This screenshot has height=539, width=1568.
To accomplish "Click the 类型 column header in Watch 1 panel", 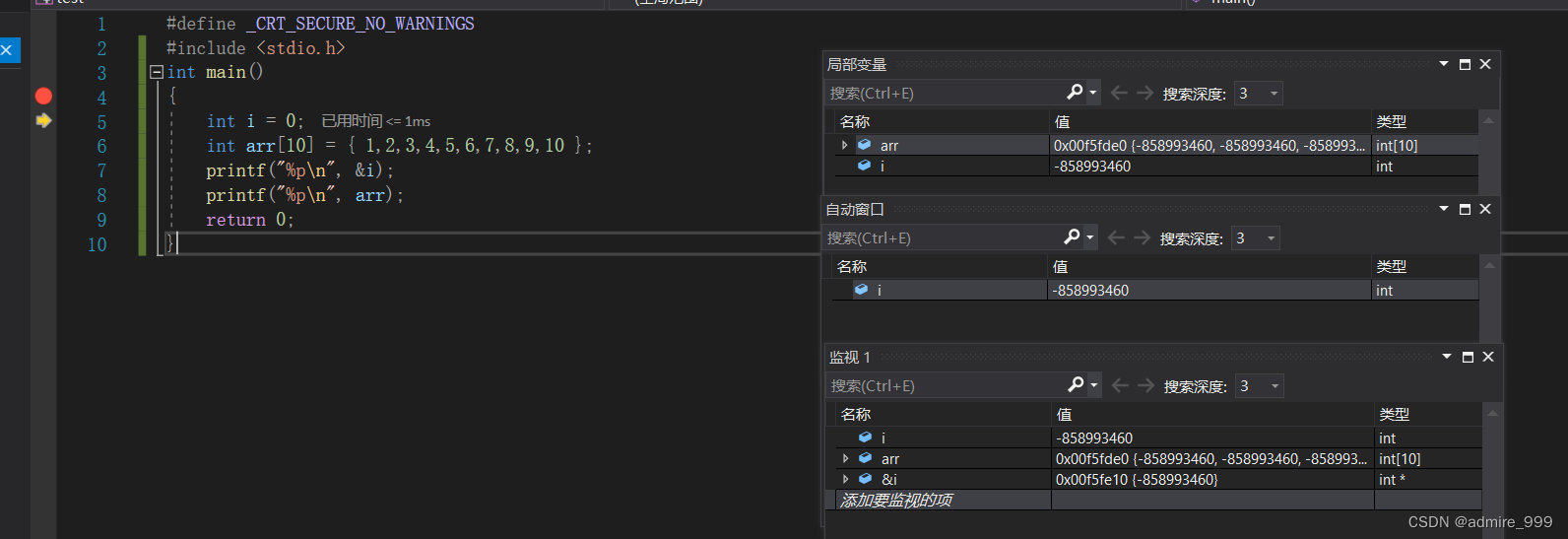I will 1428,414.
